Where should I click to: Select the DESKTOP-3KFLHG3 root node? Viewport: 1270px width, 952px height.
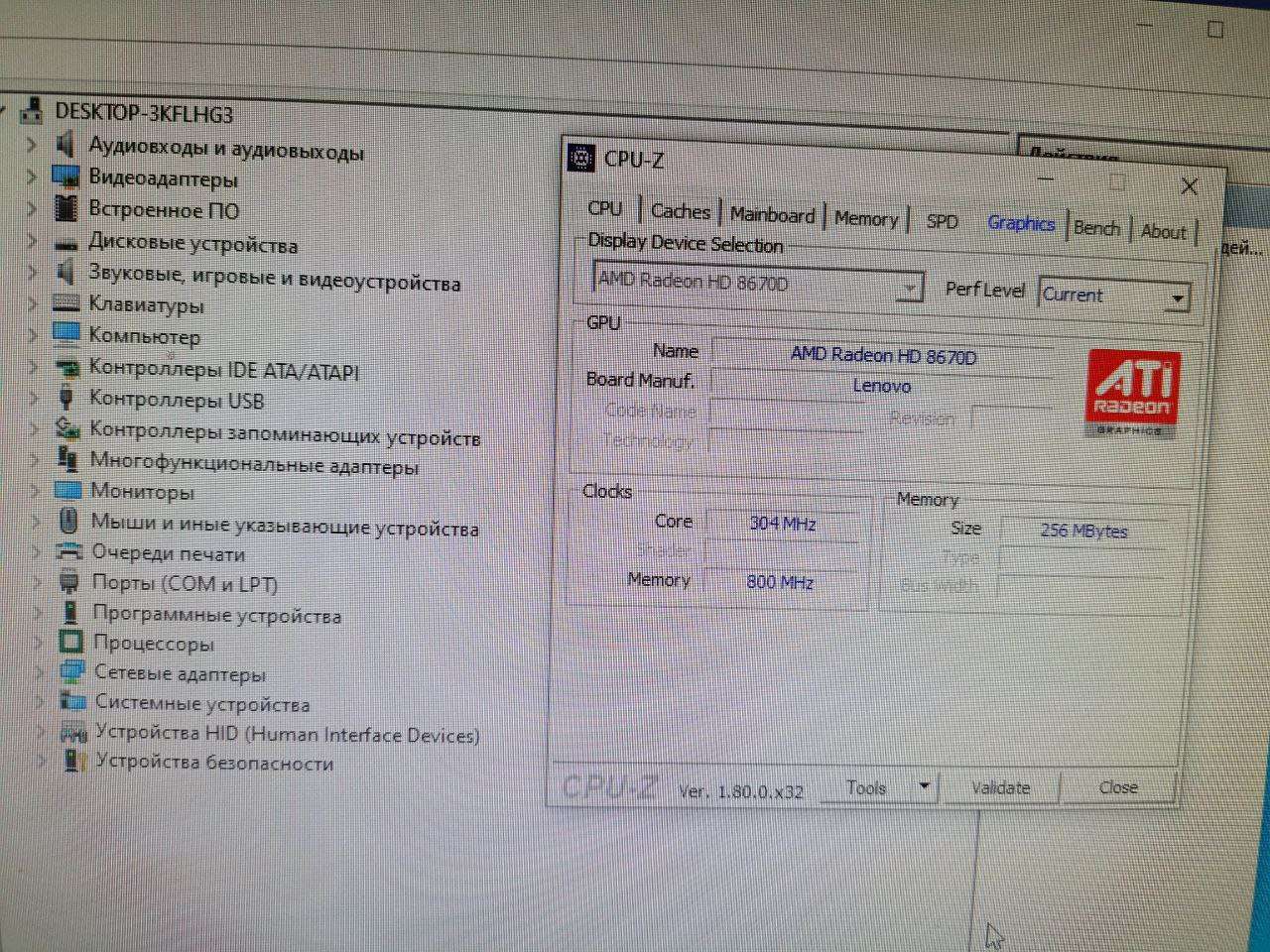coord(144,113)
